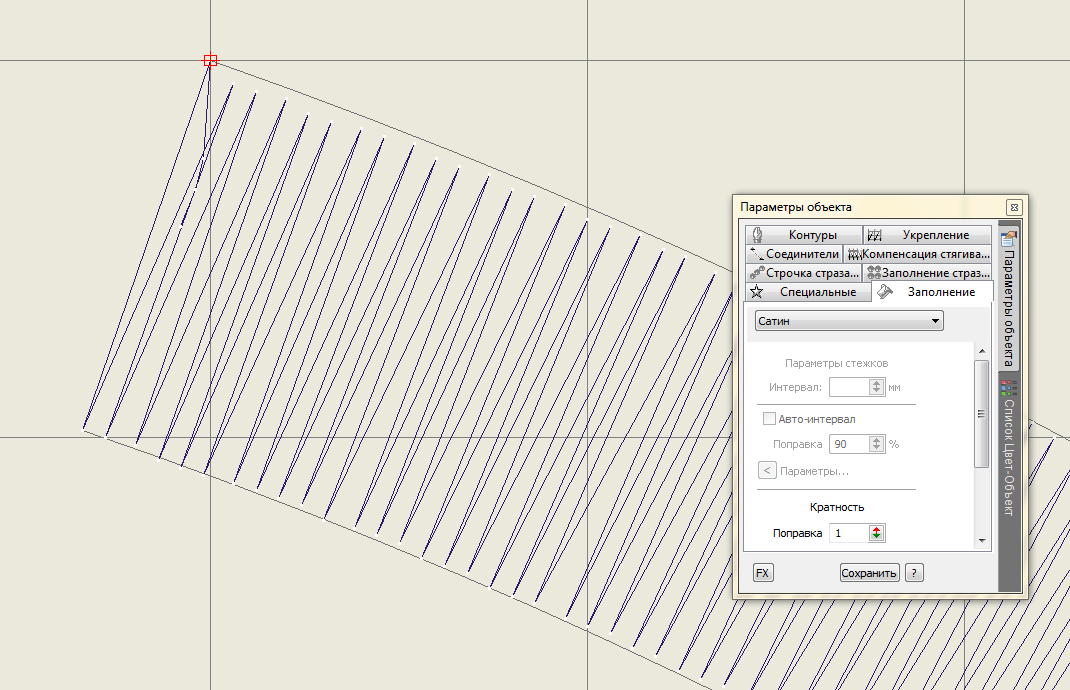Click the Кратность Поправка value field
Viewport: 1070px width, 690px height.
(x=848, y=533)
